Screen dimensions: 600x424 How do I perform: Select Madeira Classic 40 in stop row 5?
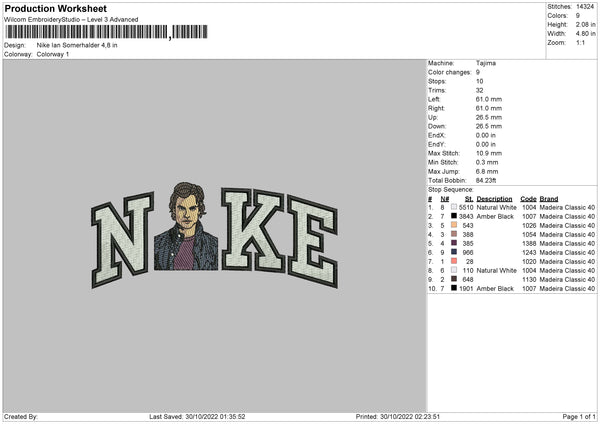(567, 243)
